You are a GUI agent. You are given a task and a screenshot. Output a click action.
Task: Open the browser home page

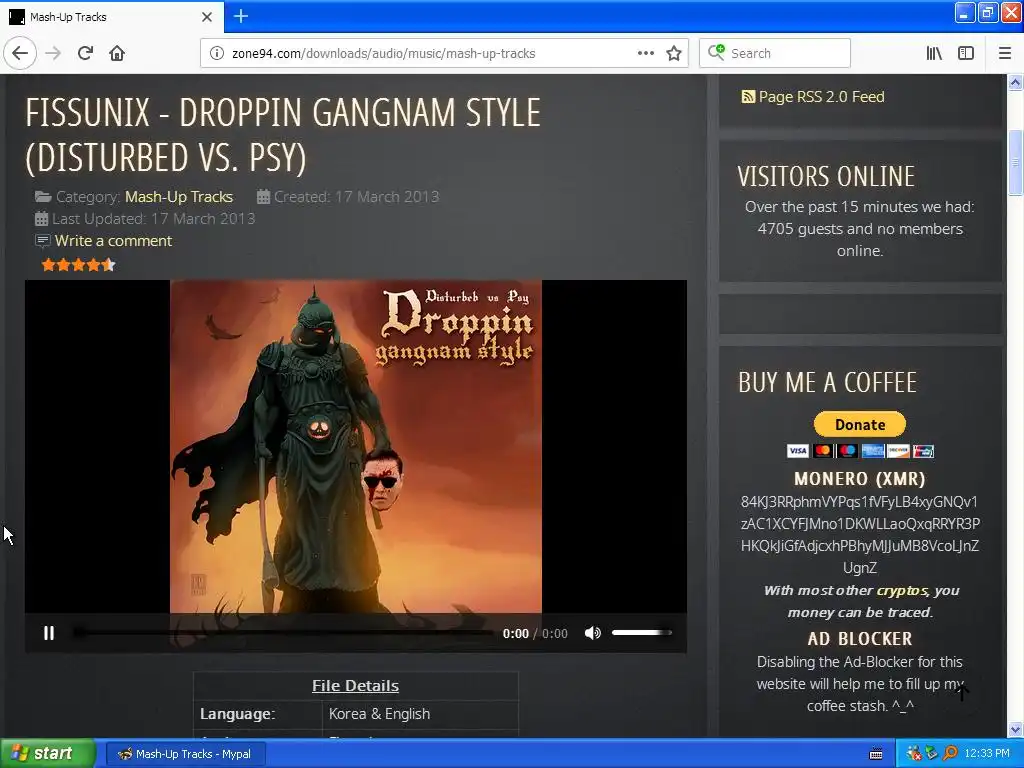coord(117,53)
